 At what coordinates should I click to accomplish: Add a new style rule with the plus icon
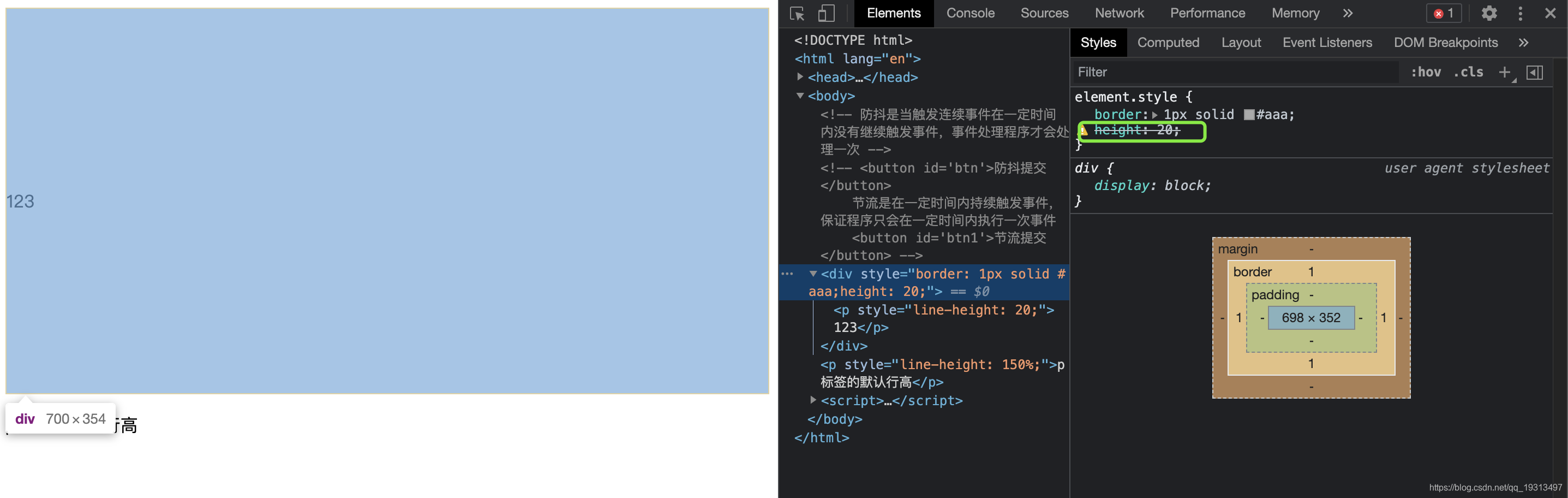click(x=1504, y=72)
